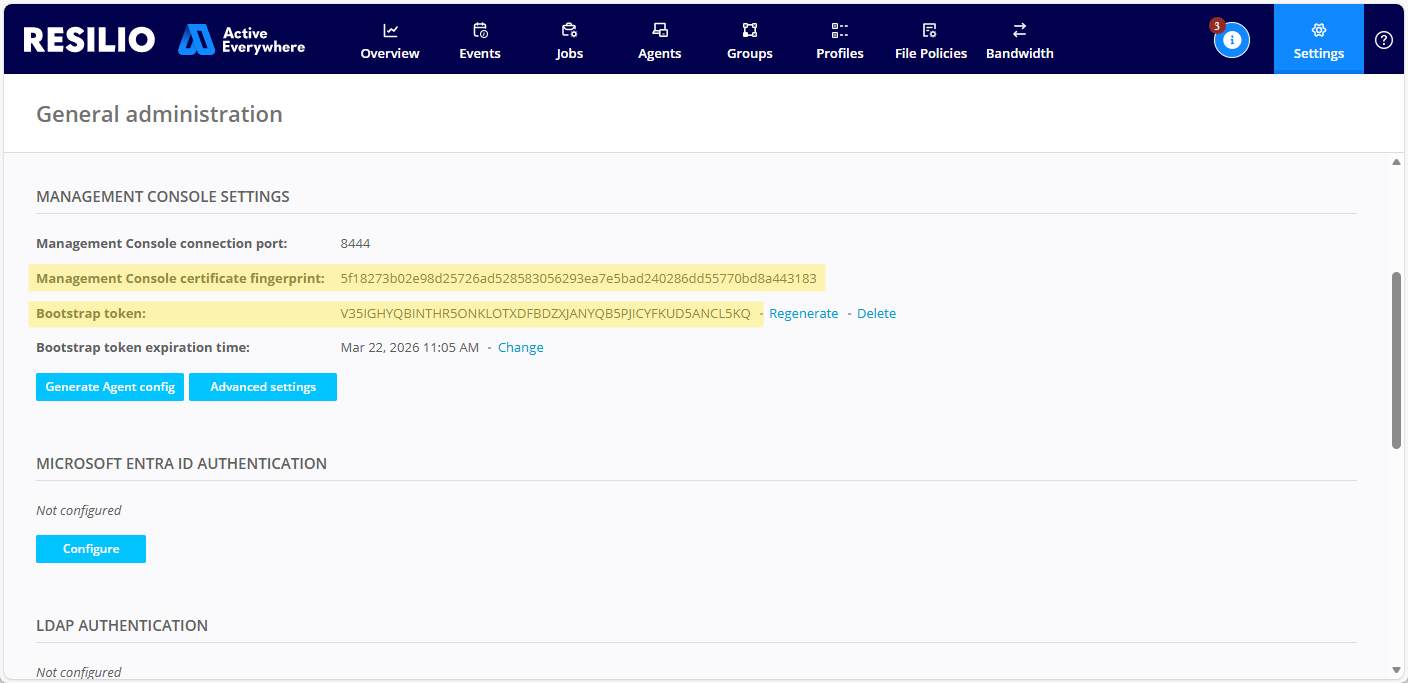Click the Regenerate bootstrap token link
1408x683 pixels.
(803, 314)
